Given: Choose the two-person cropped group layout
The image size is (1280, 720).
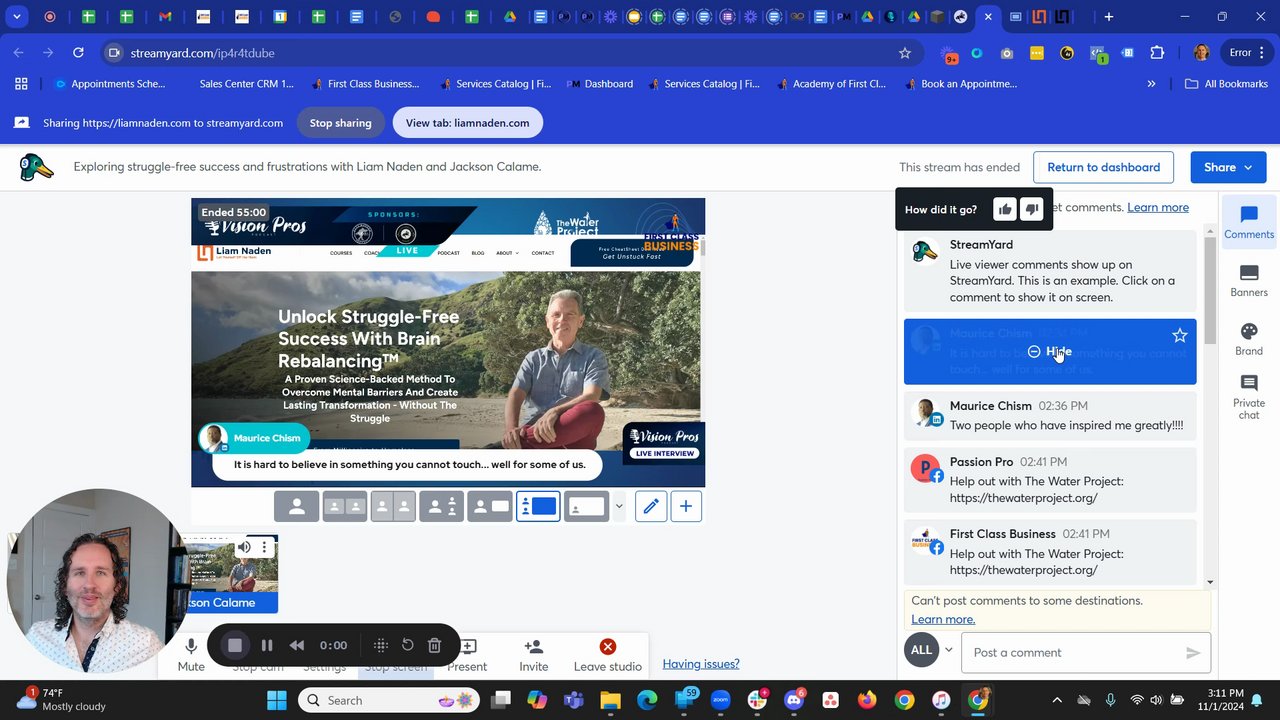Looking at the screenshot, I should 393,507.
